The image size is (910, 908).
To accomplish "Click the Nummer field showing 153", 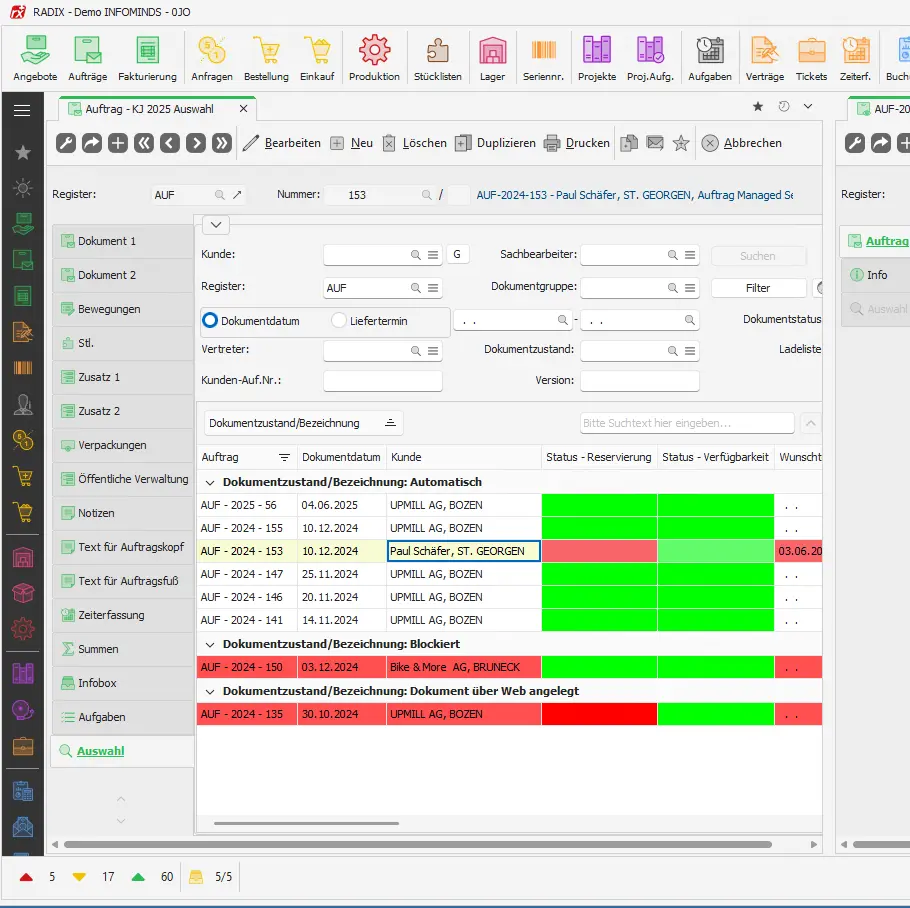I will click(380, 195).
